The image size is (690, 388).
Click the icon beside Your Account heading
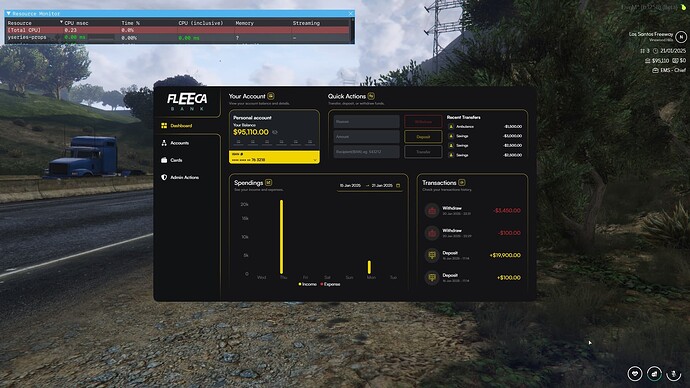(271, 96)
